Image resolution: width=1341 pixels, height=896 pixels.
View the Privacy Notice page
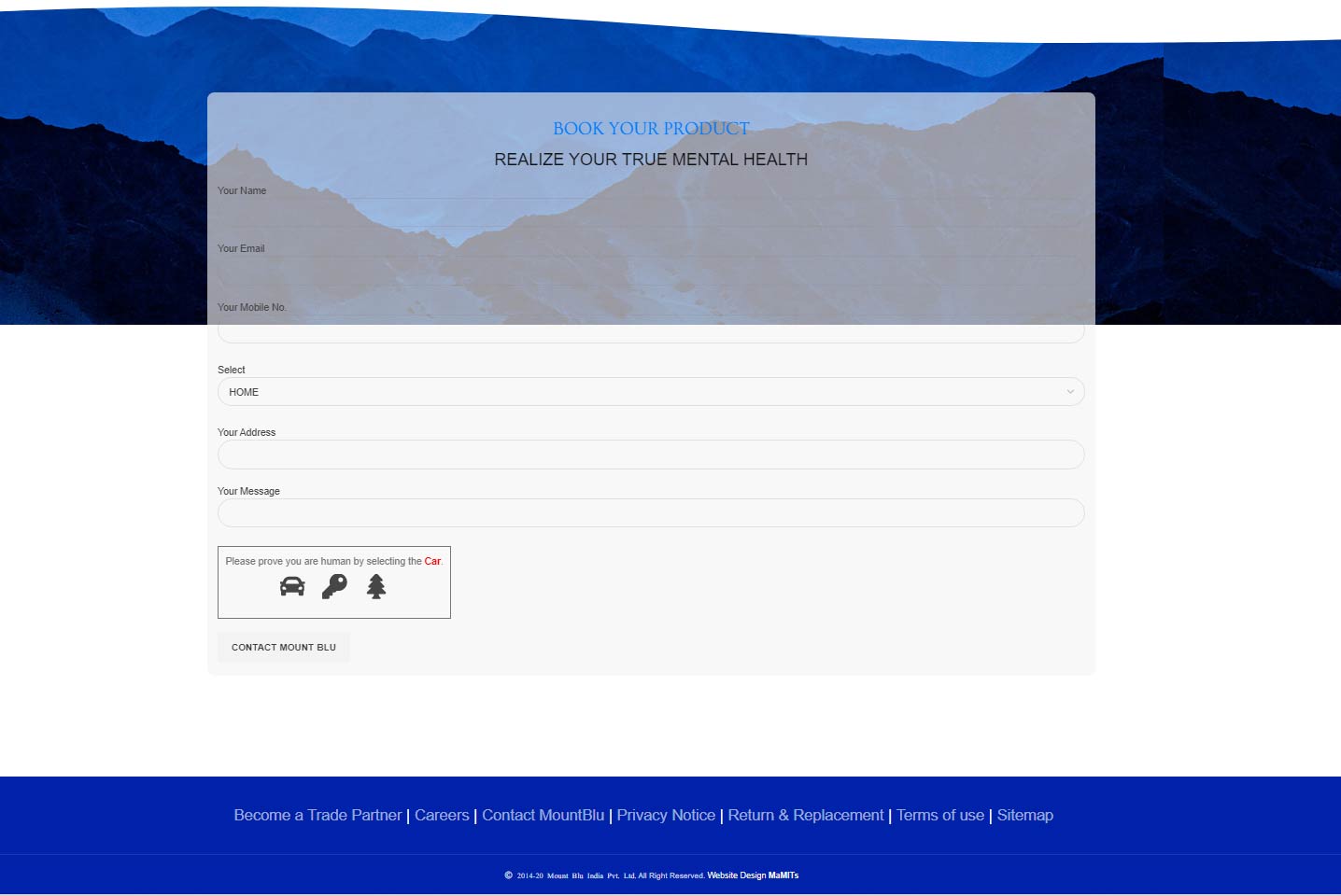666,816
